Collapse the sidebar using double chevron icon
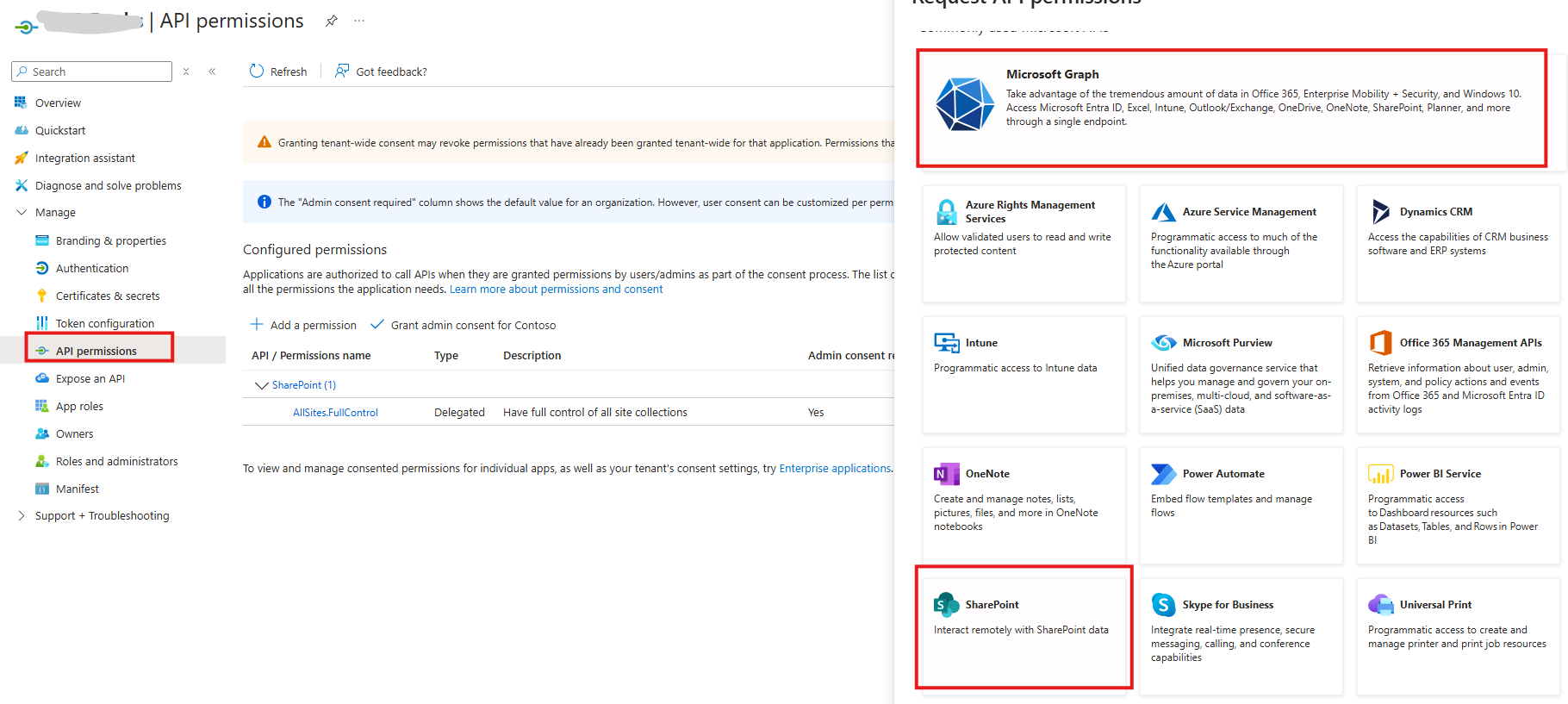 [x=212, y=72]
